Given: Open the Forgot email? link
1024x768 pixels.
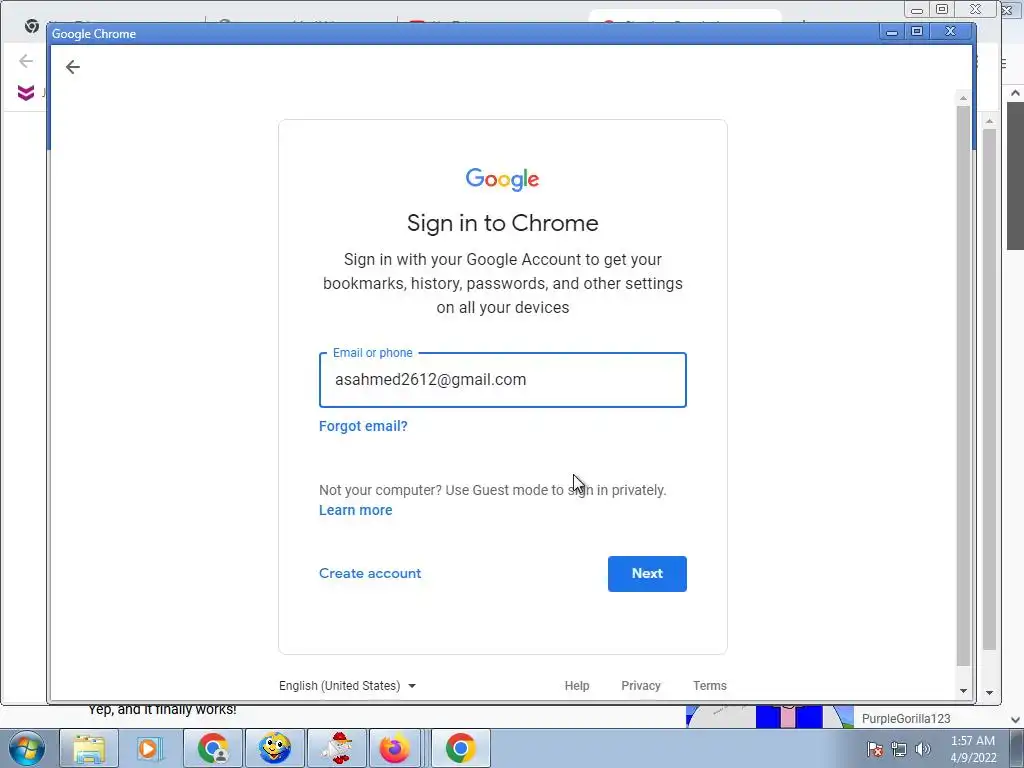Looking at the screenshot, I should tap(363, 426).
